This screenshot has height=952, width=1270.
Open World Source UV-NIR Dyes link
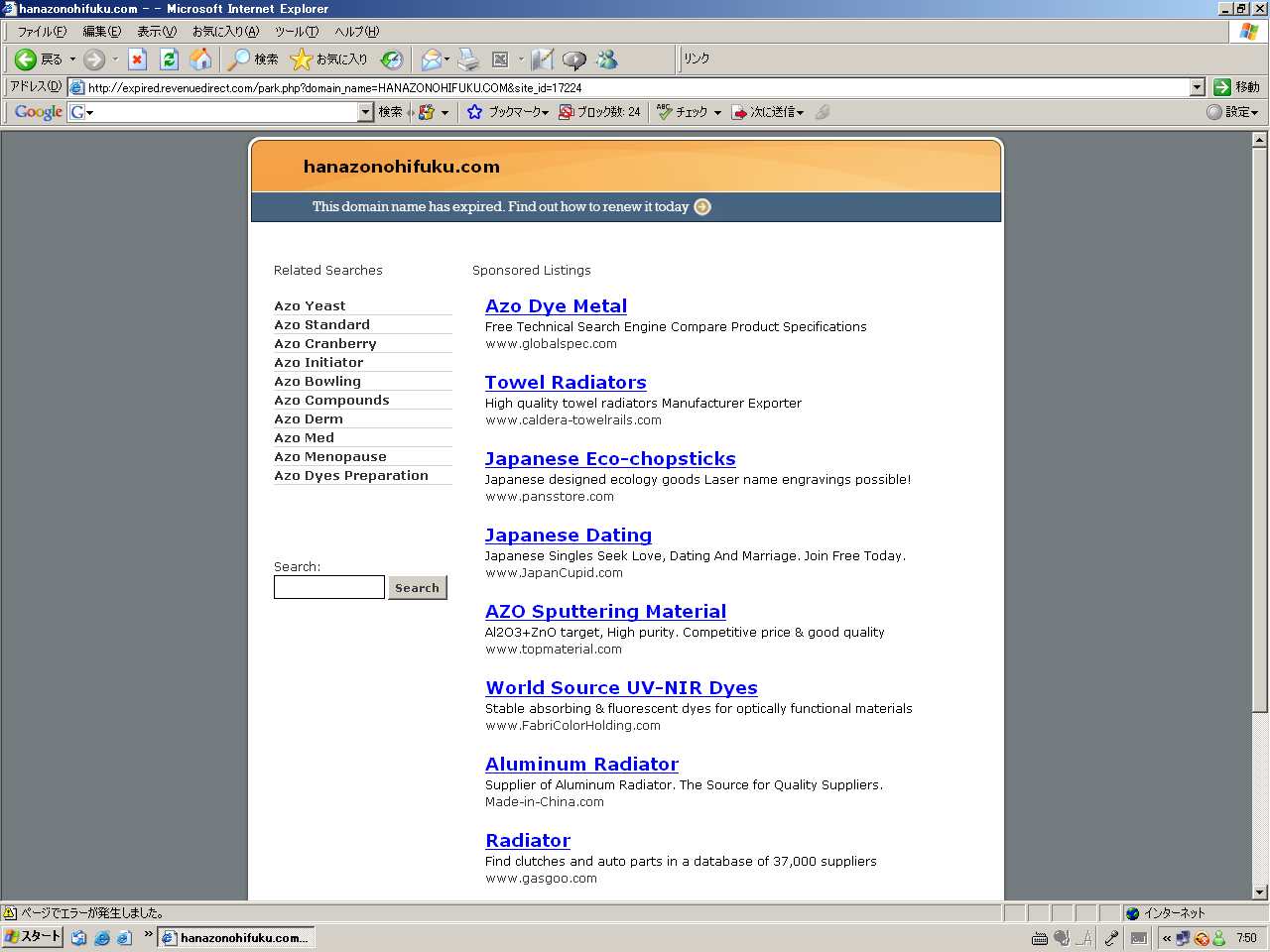pyautogui.click(x=621, y=688)
